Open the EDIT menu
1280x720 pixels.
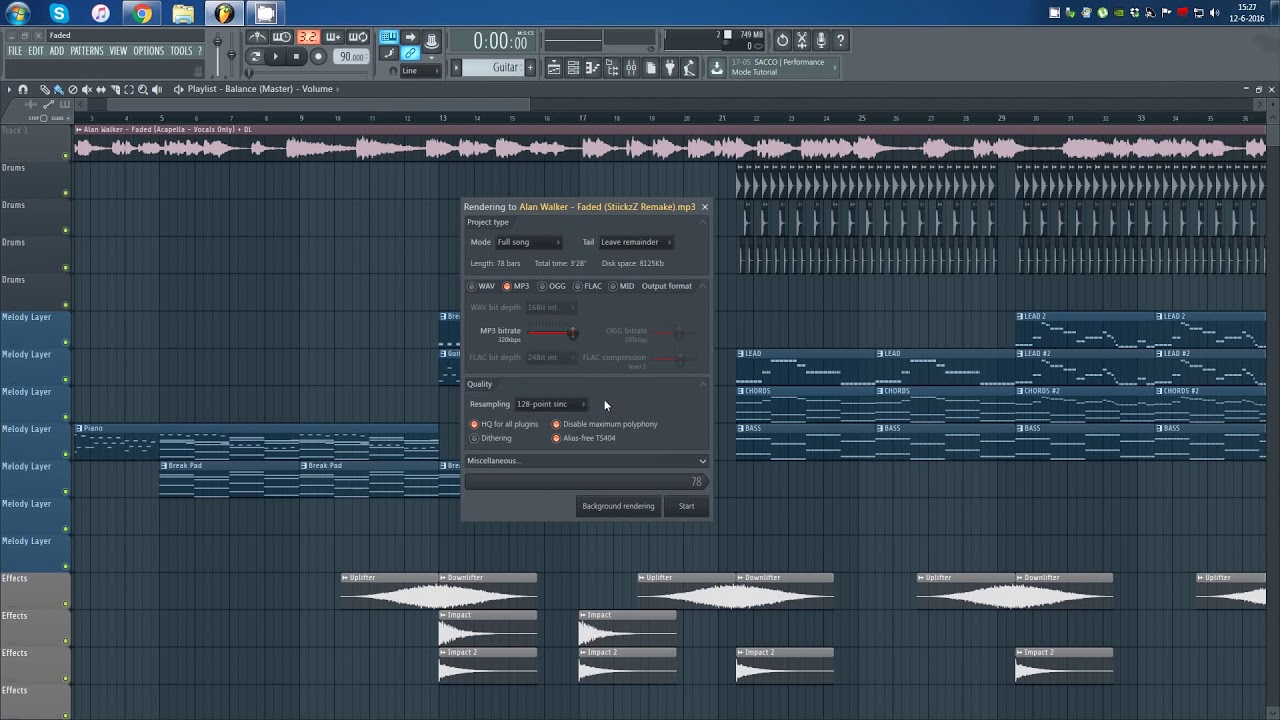(x=35, y=51)
